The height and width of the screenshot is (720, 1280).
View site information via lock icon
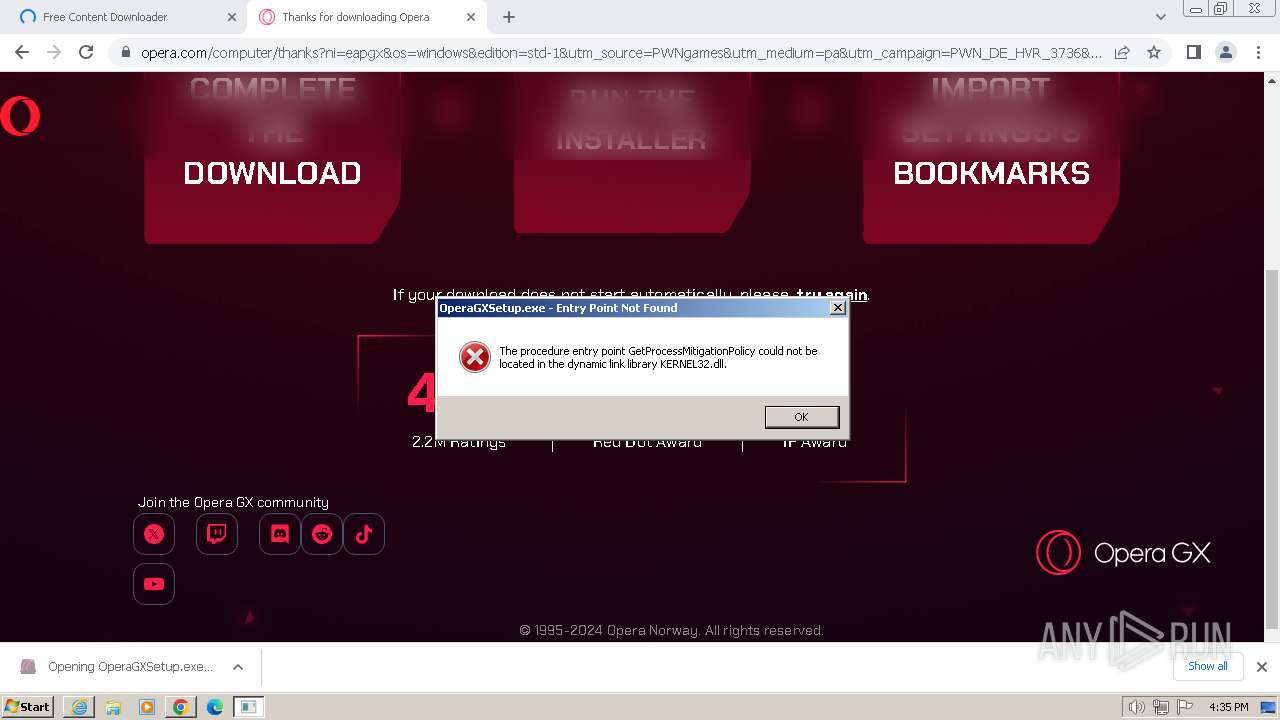pyautogui.click(x=124, y=52)
